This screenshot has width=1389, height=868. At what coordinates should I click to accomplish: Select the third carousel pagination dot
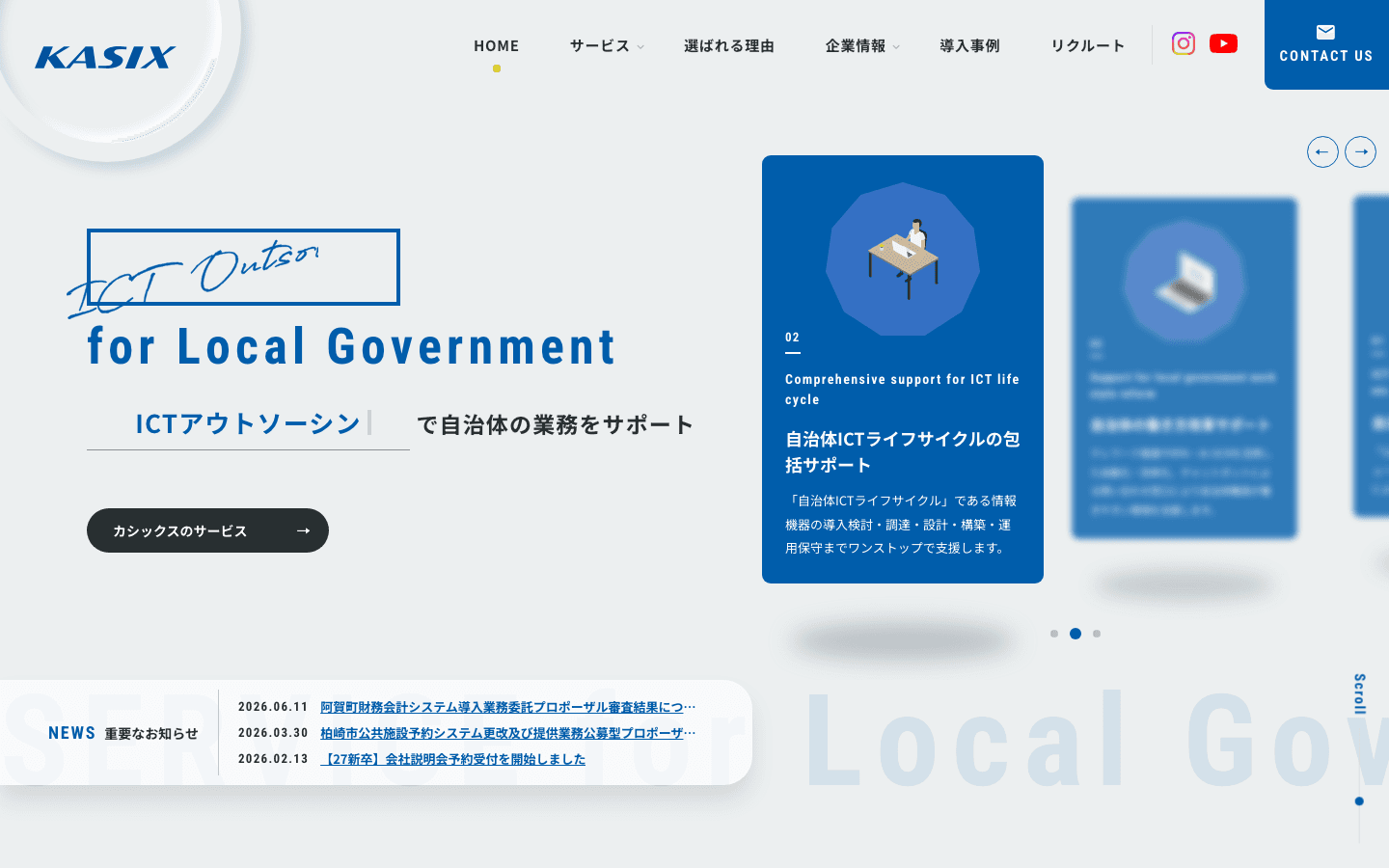[1097, 634]
